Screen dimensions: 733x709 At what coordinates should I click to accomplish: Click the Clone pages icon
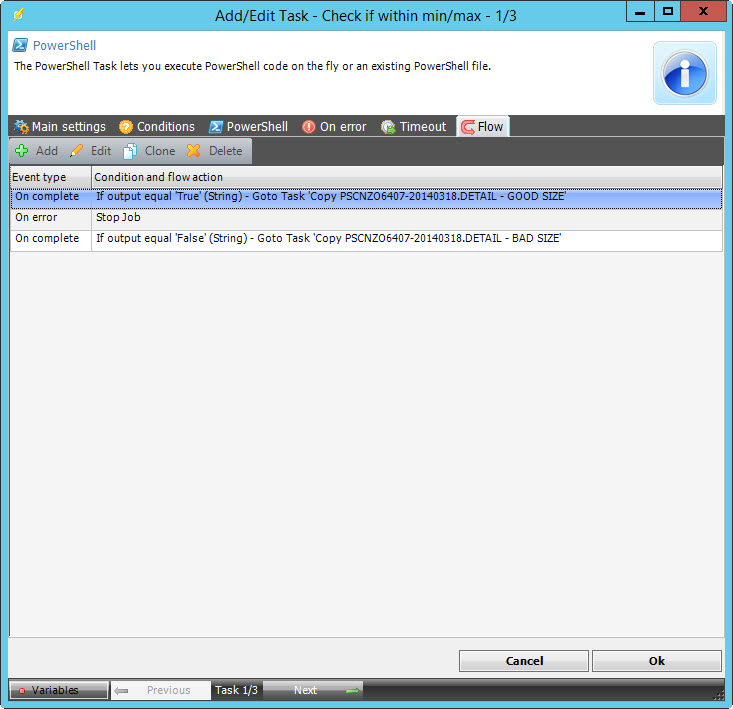pyautogui.click(x=130, y=151)
